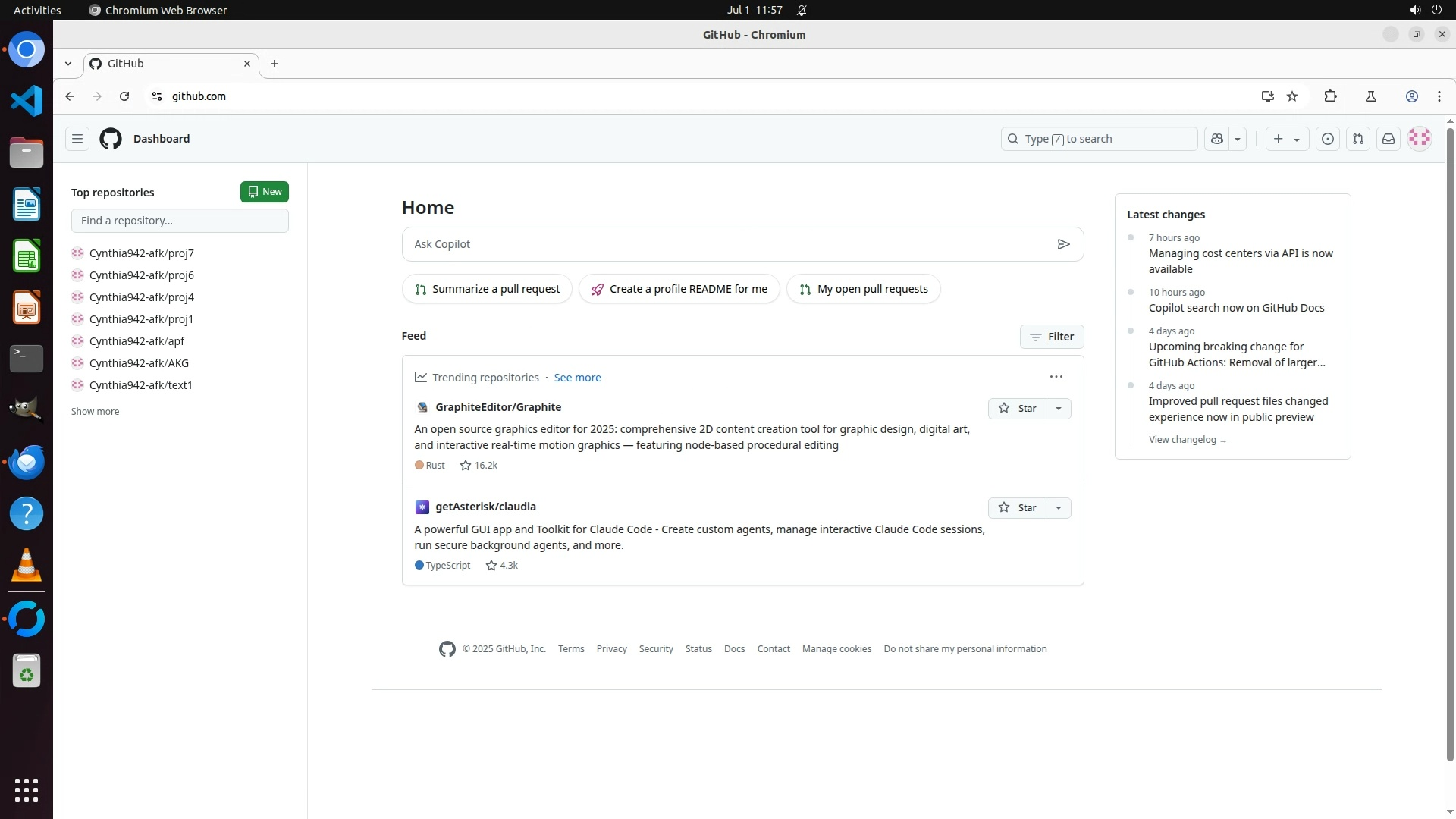This screenshot has width=1456, height=819.
Task: Open the pull requests icon in header
Action: coord(1358,139)
